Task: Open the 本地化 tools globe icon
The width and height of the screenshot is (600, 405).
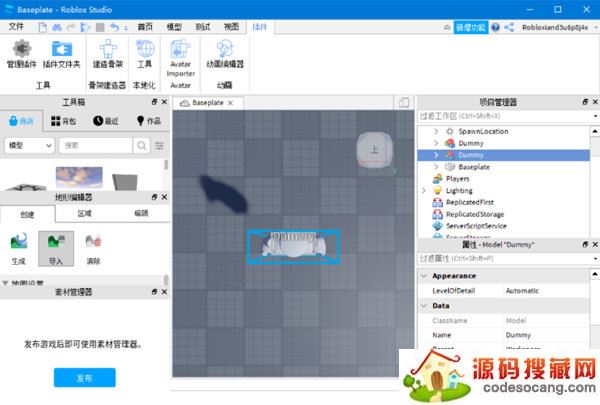Action: point(145,54)
